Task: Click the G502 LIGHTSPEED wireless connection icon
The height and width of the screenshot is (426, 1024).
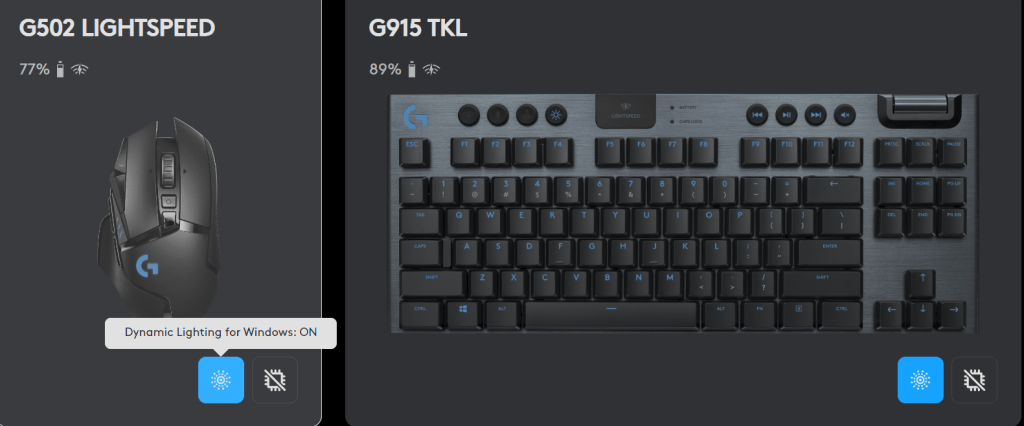Action: (80, 69)
